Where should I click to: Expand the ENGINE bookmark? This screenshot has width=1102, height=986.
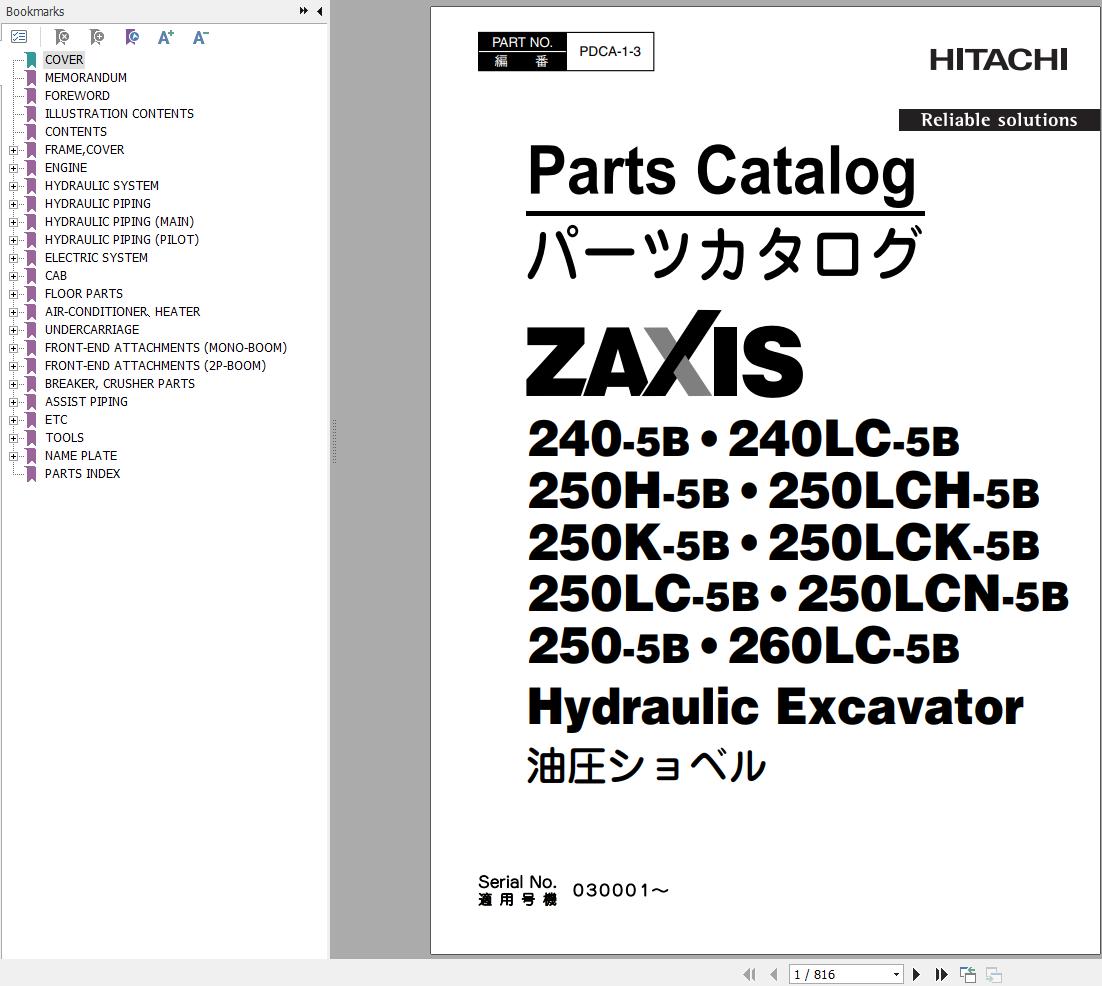13,168
